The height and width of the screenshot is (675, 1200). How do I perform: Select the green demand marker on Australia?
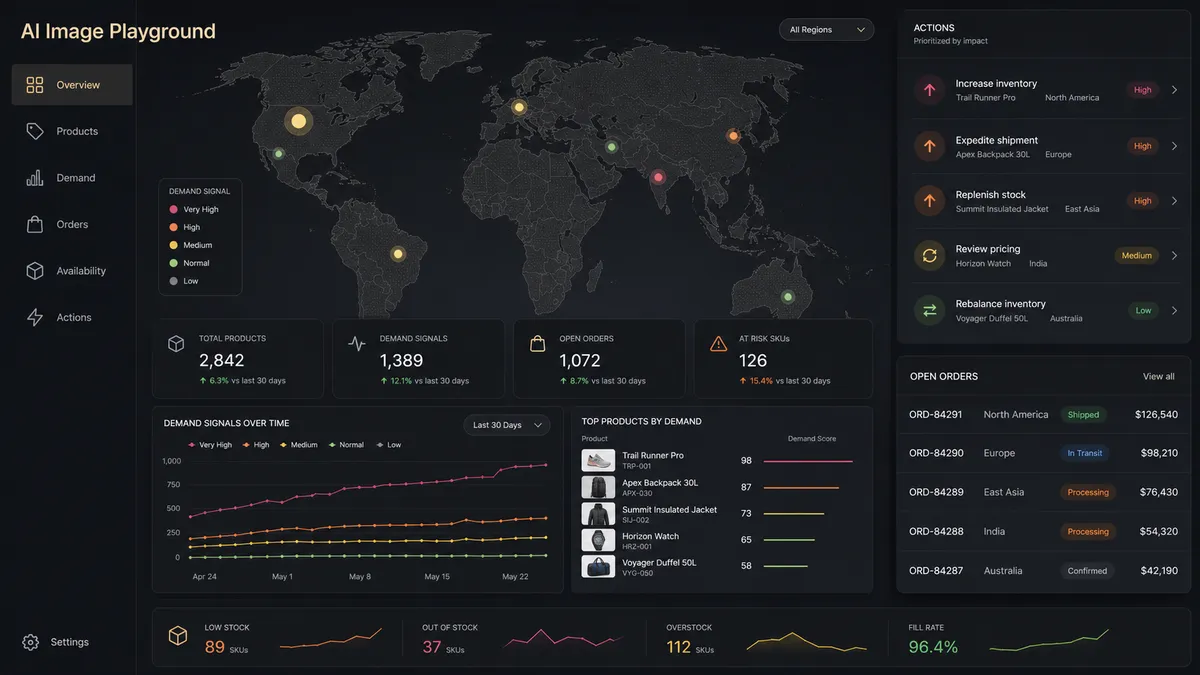(788, 296)
